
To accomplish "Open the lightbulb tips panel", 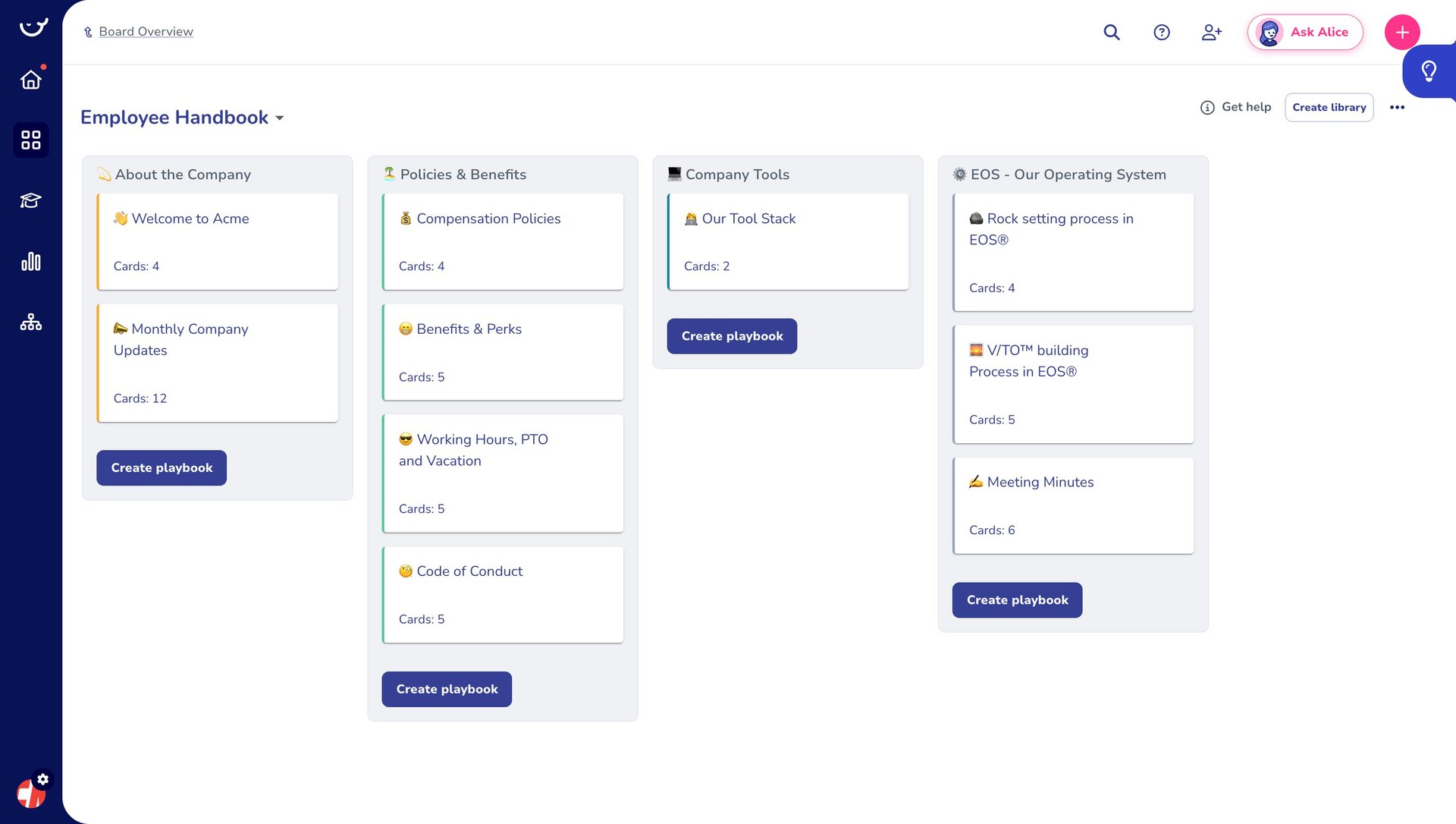I will [x=1429, y=71].
